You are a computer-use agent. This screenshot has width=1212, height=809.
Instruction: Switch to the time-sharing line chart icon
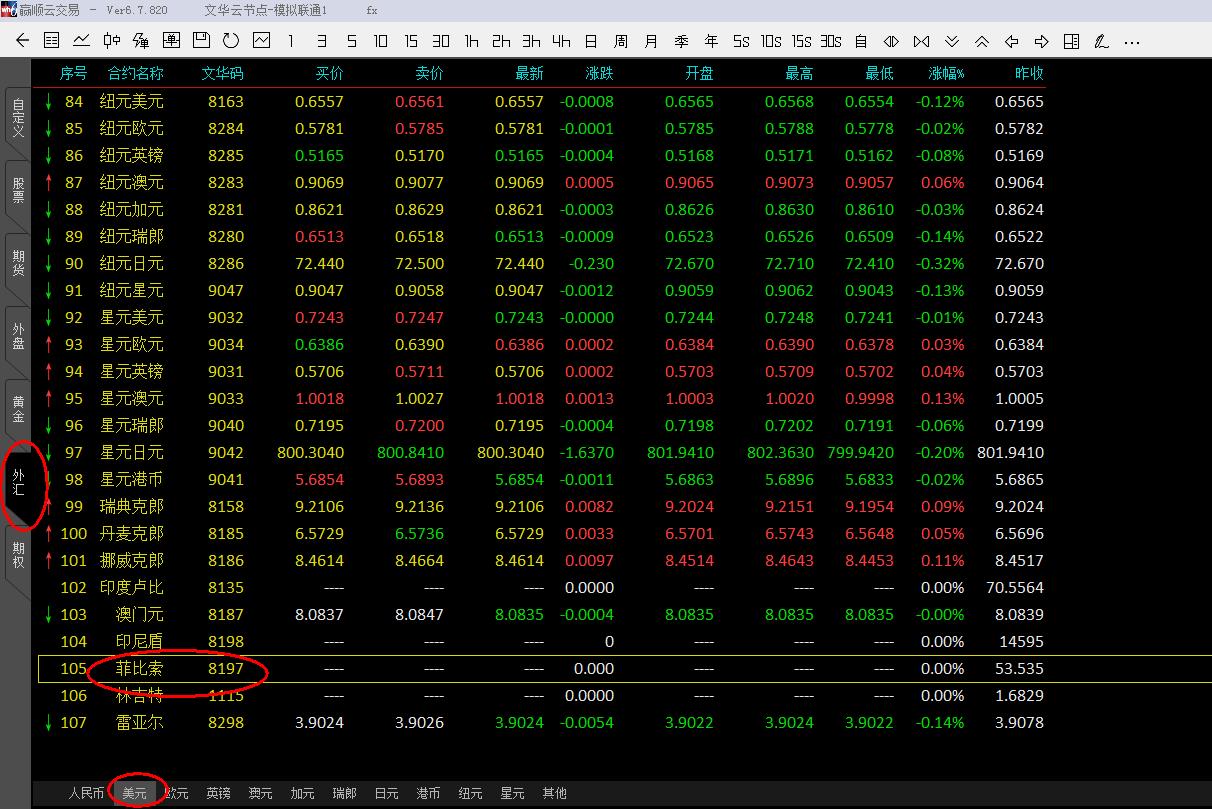point(82,41)
